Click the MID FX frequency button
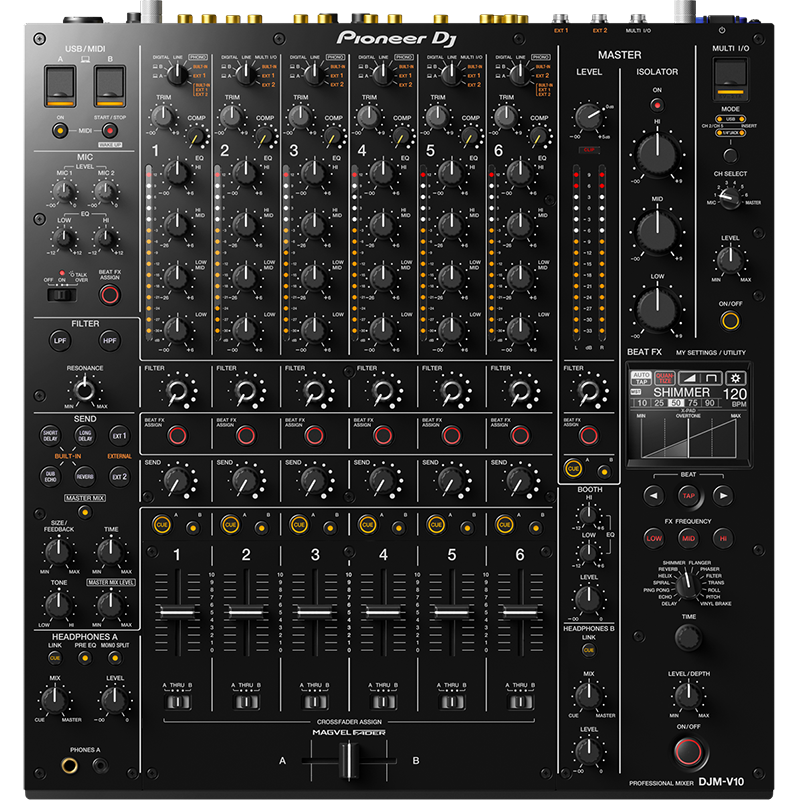800x800 pixels. click(688, 538)
